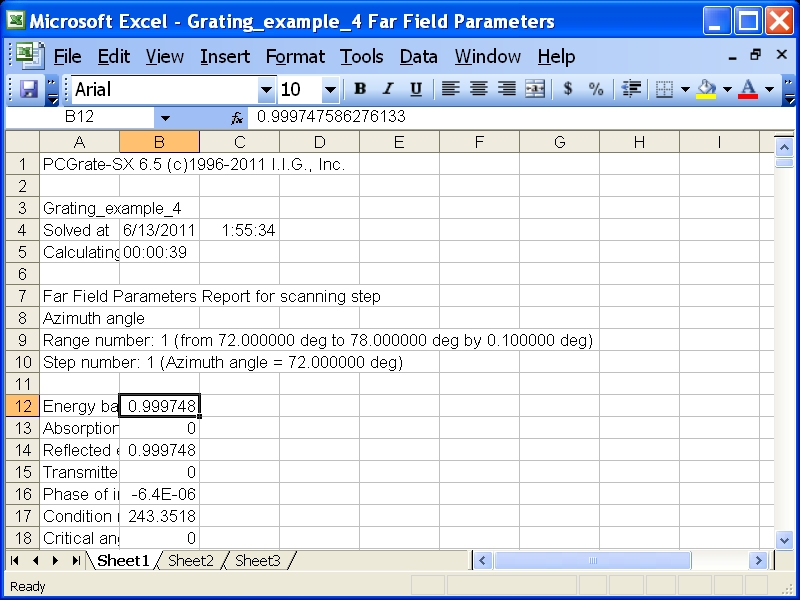Click the Select All corner button
The image size is (800, 600).
coord(22,142)
